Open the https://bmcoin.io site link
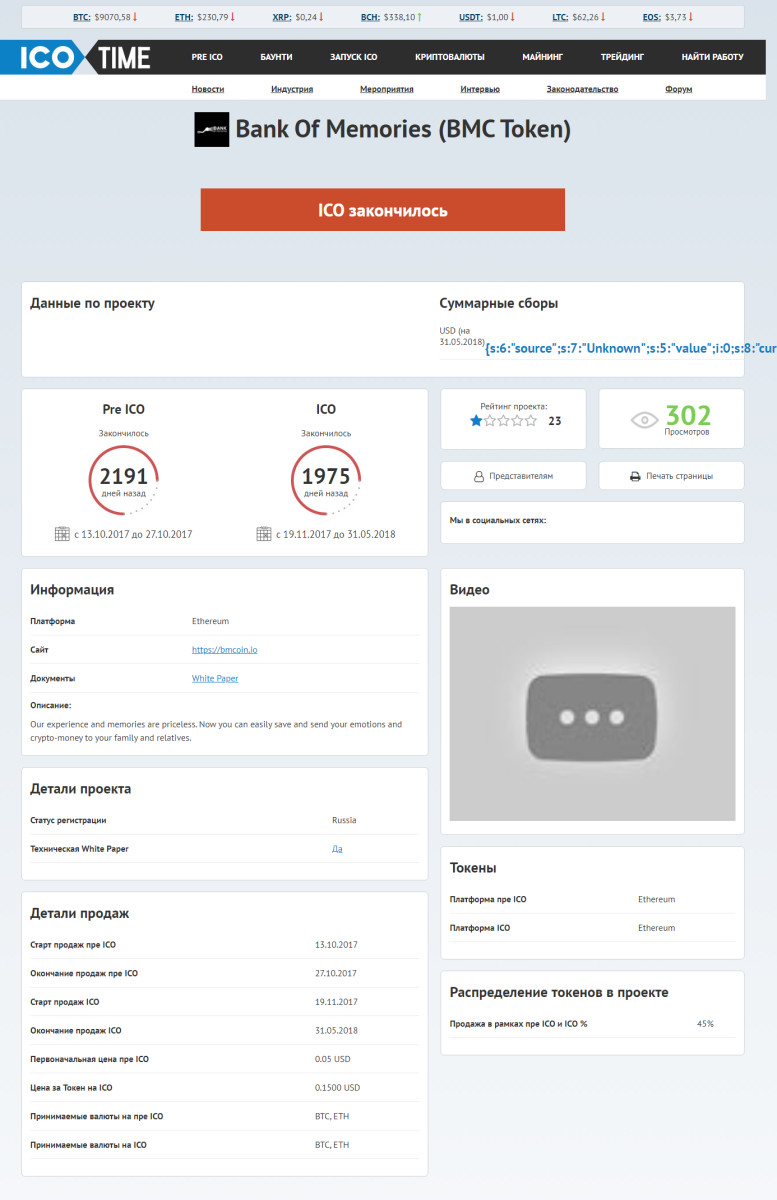 point(225,650)
